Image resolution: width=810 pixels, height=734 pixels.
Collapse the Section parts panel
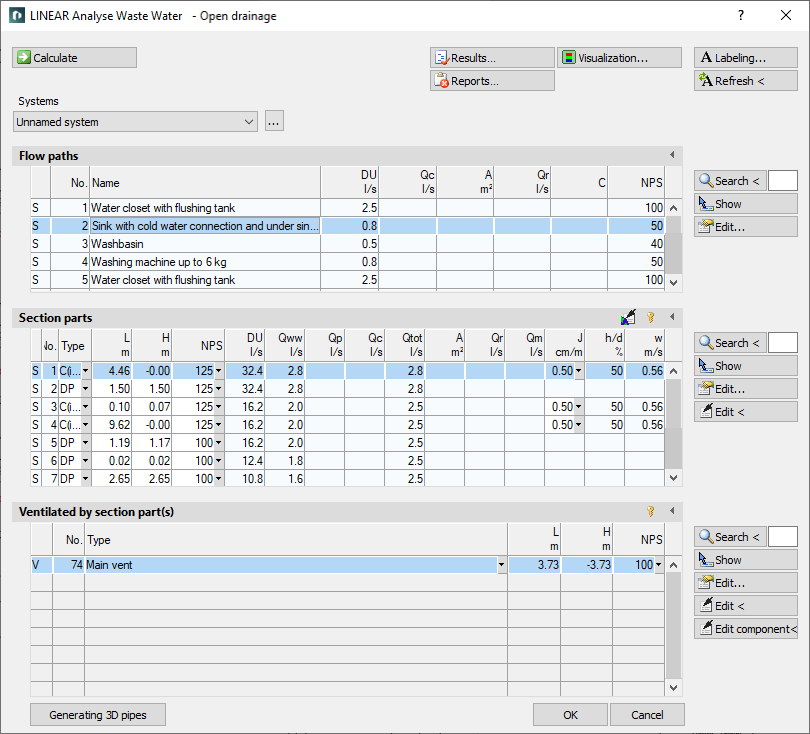[x=672, y=316]
